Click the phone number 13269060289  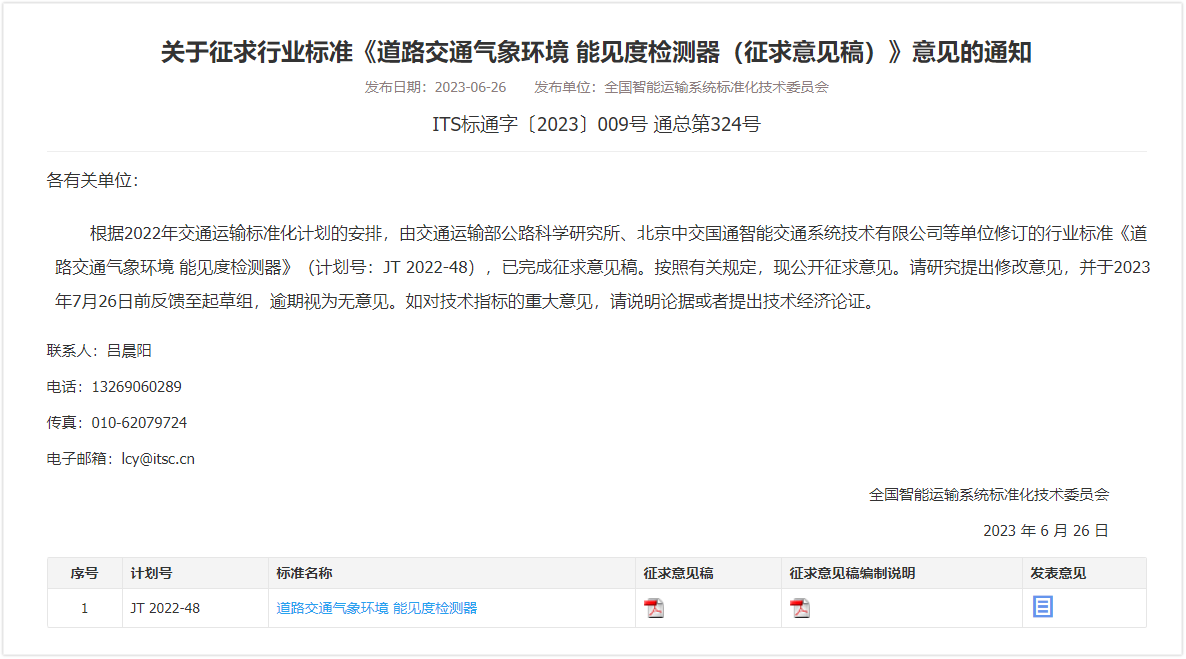136,387
